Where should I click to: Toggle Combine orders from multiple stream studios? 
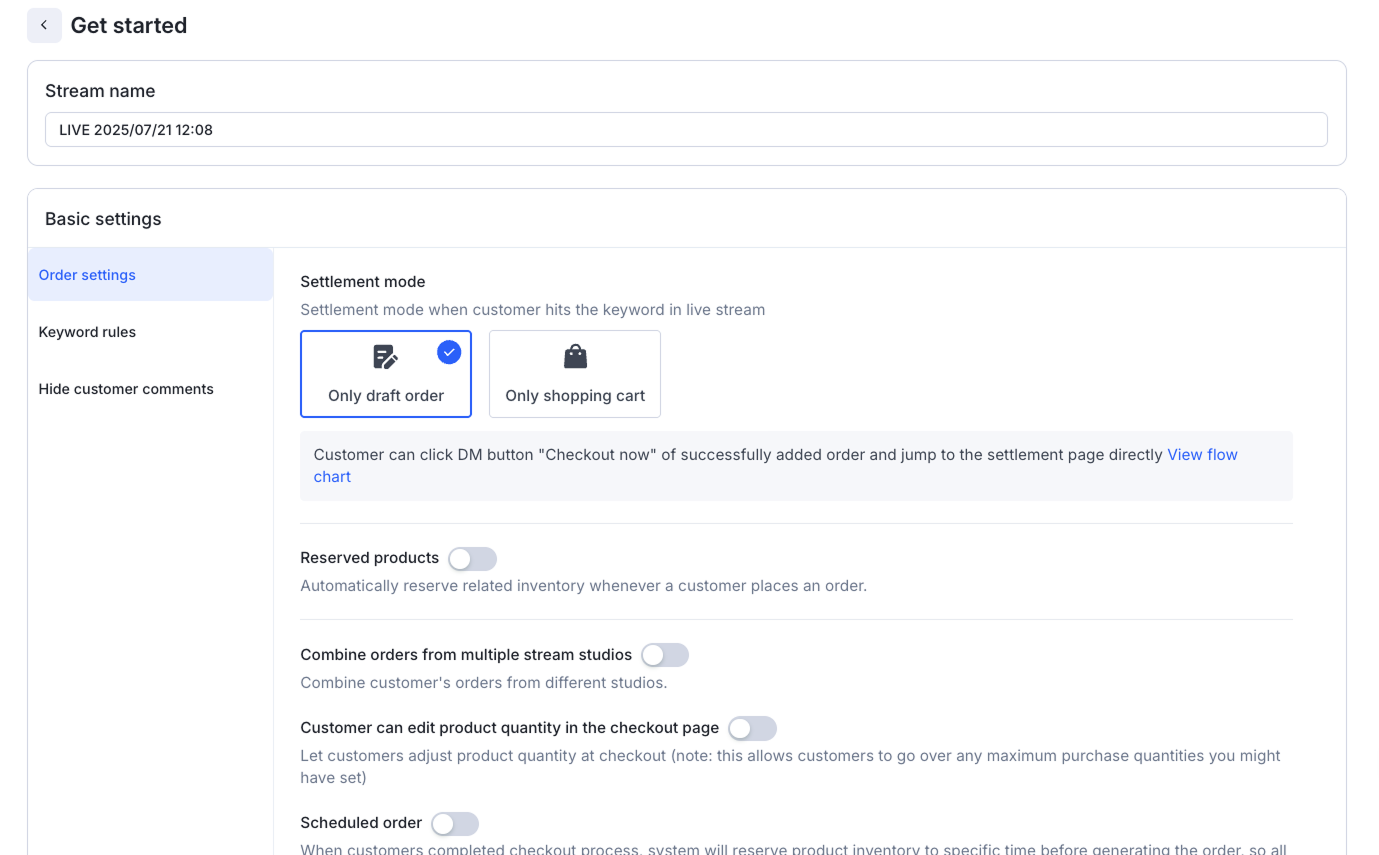(665, 655)
